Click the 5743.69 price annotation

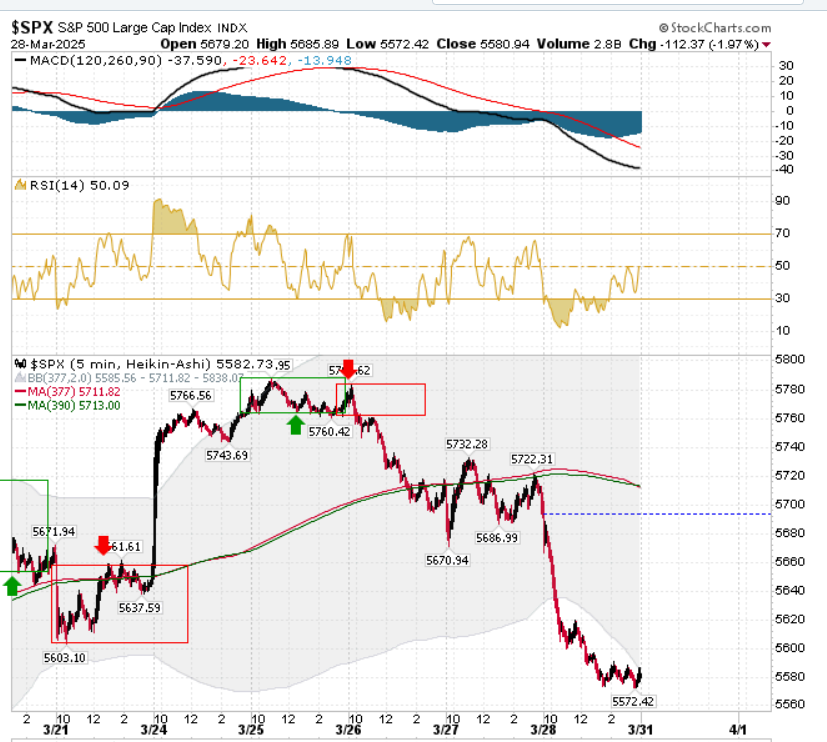click(x=227, y=455)
